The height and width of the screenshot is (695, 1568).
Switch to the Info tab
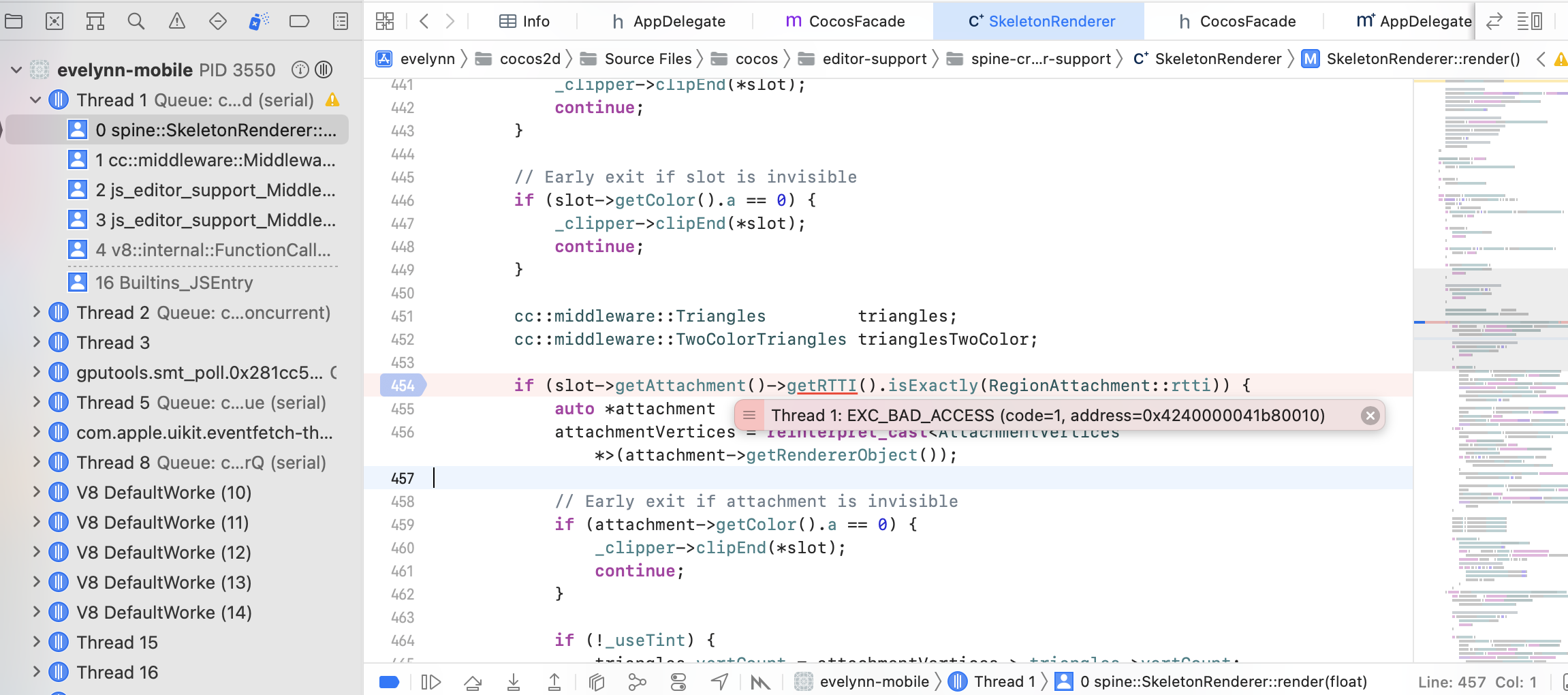[524, 21]
